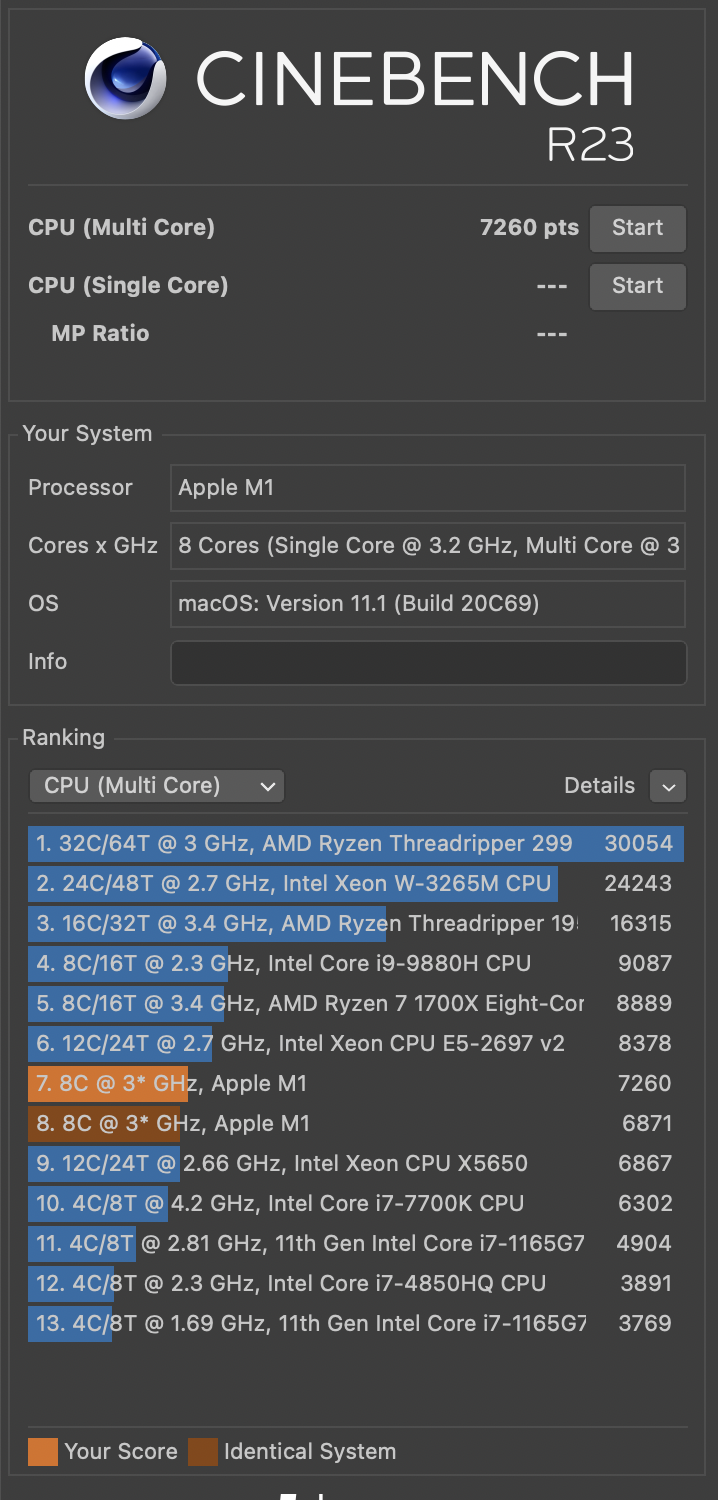
Task: Click the OS field showing macOS Version 11.1
Action: [428, 604]
